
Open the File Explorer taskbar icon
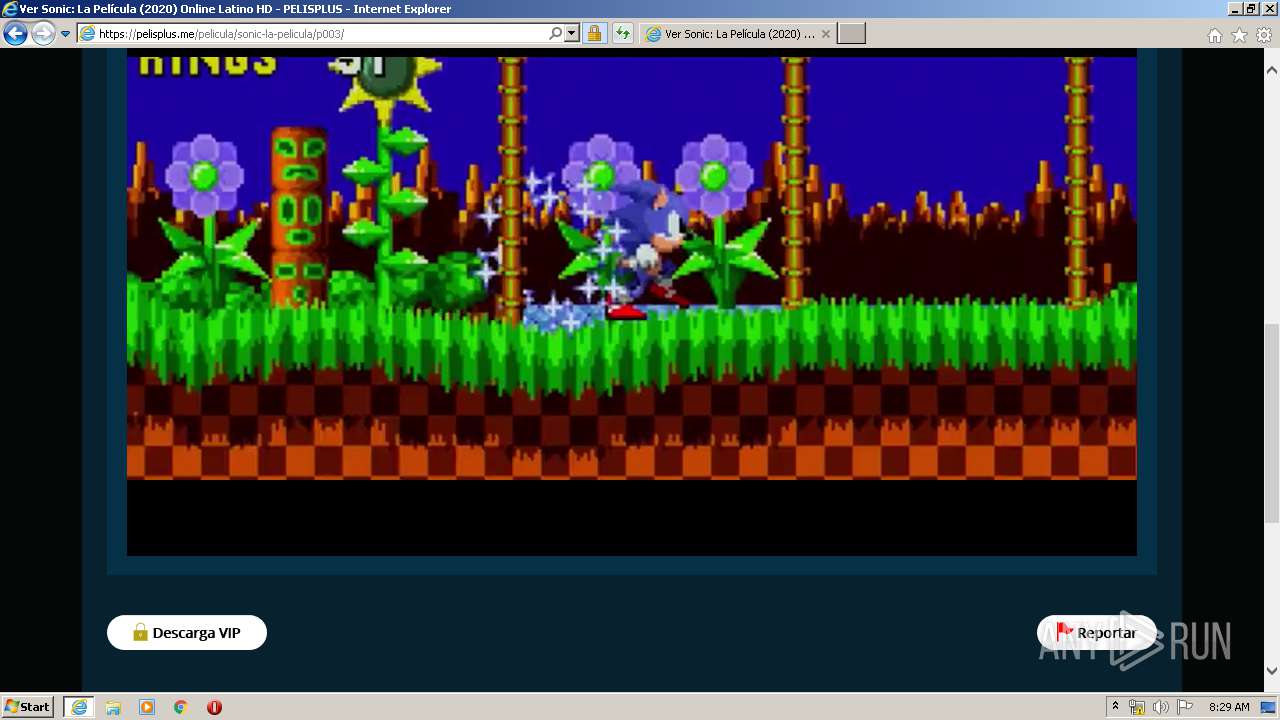113,707
